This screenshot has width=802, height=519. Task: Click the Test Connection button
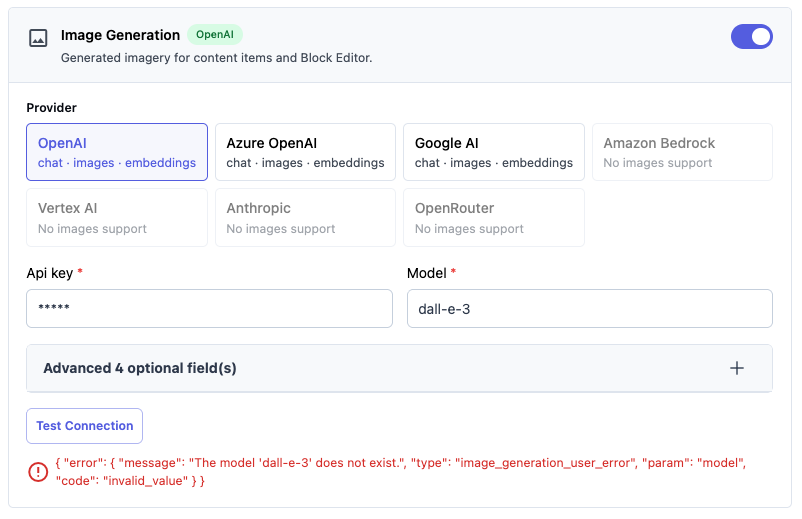pos(84,426)
